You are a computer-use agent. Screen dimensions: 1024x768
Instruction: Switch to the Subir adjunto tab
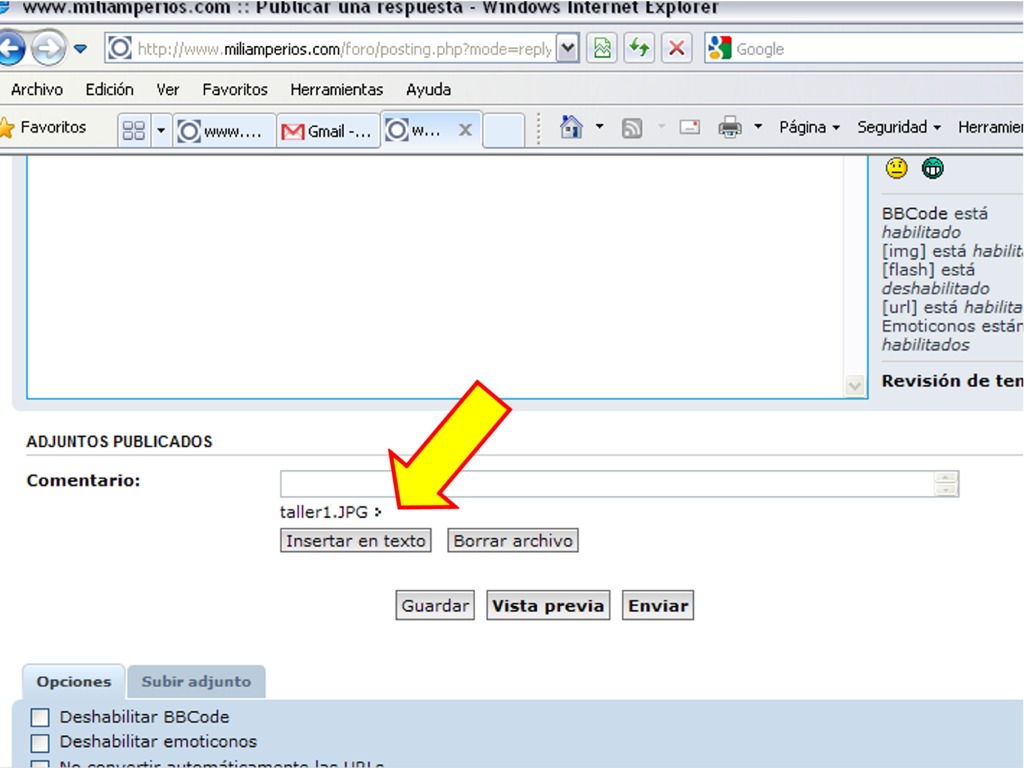[x=196, y=681]
